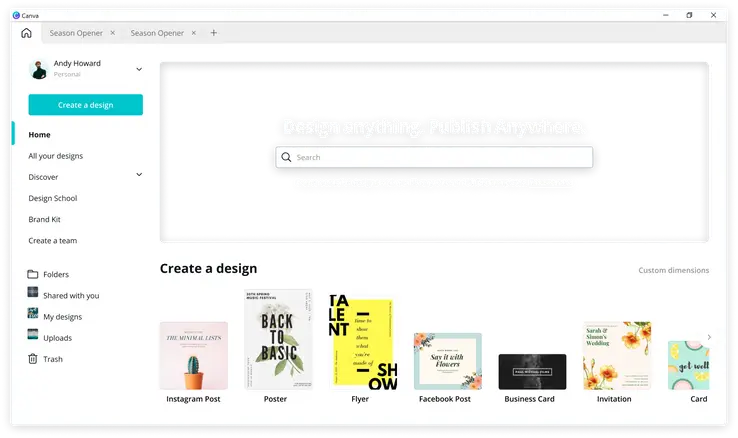Open Brand Kit
The width and height of the screenshot is (738, 438).
44,219
